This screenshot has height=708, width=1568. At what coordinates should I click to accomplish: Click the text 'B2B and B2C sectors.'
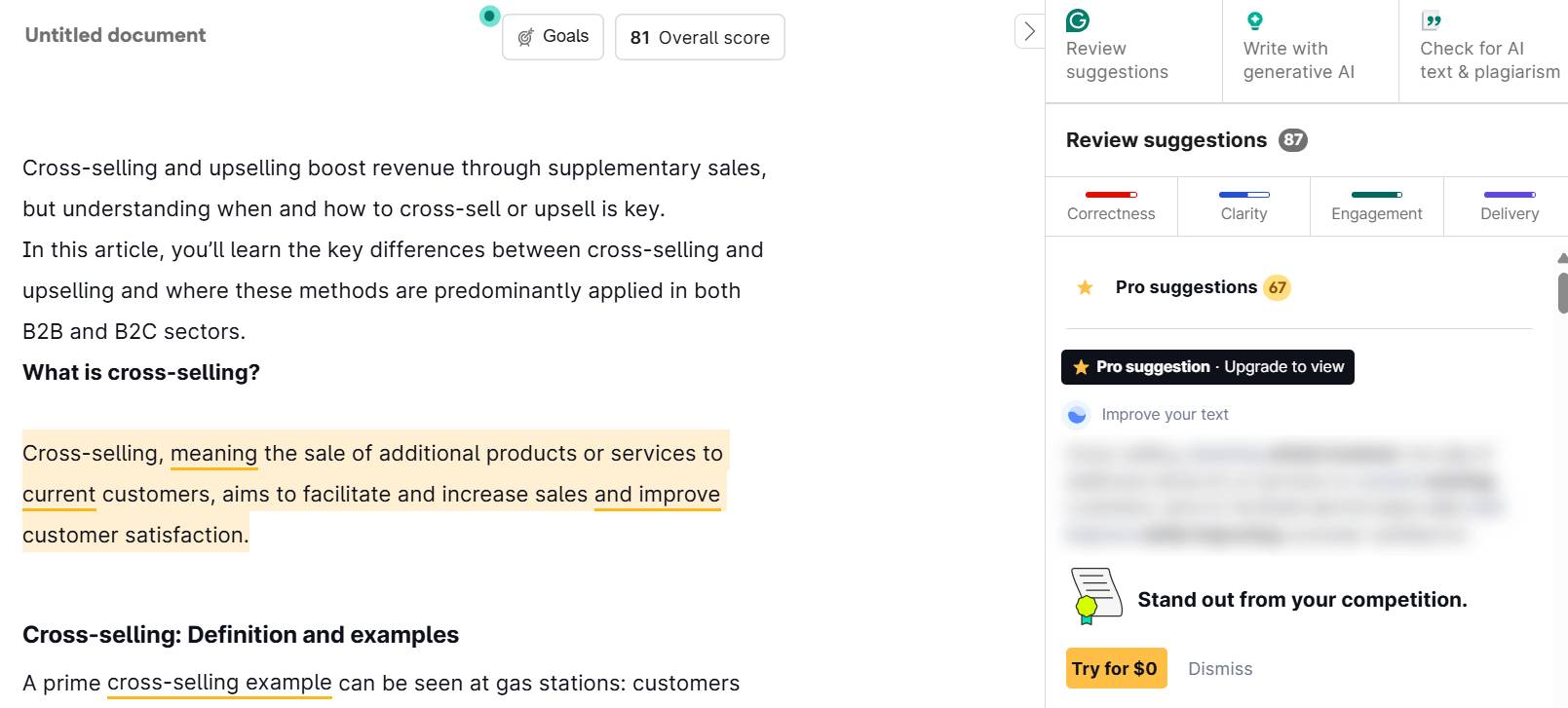[x=134, y=331]
